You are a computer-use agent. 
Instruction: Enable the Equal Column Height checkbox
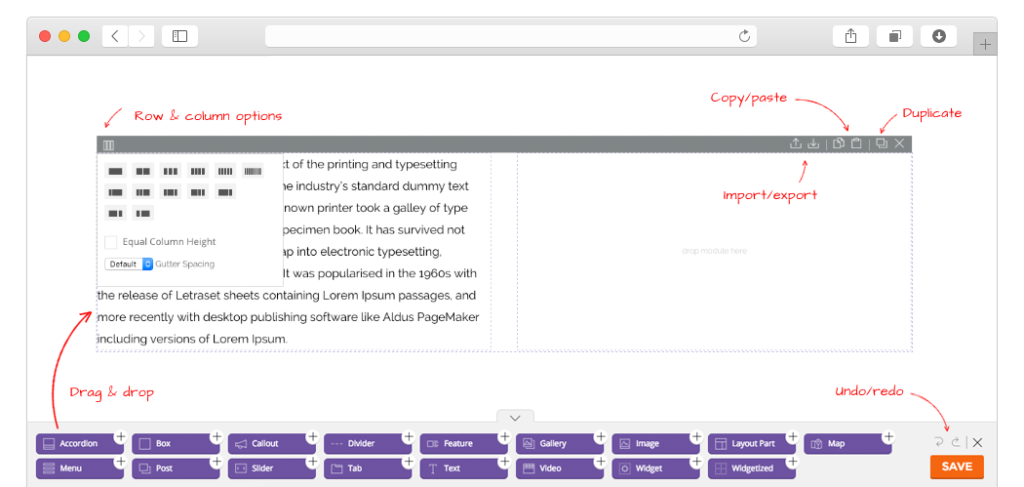111,242
